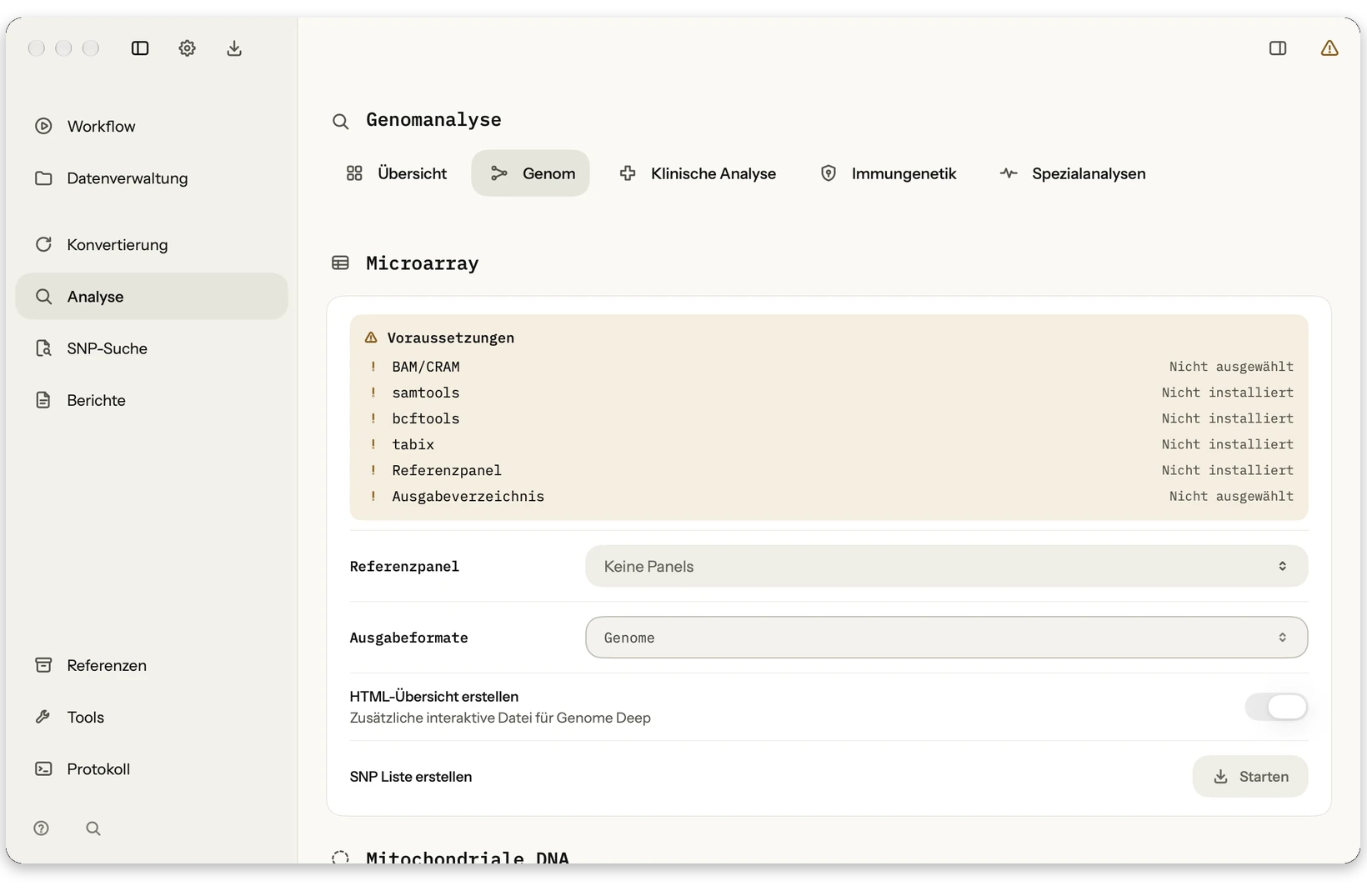Open Berichte section
The width and height of the screenshot is (1367, 896).
(152, 400)
